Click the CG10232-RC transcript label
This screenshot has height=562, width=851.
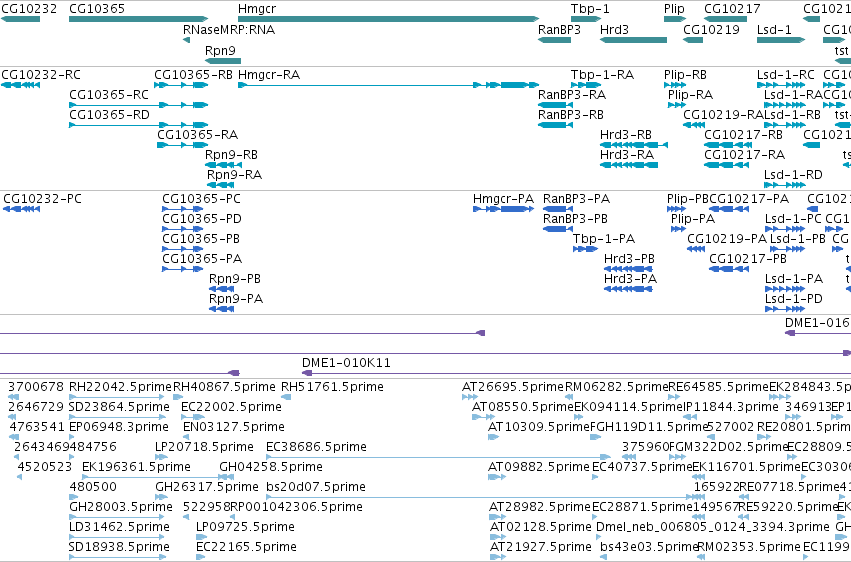[x=41, y=75]
